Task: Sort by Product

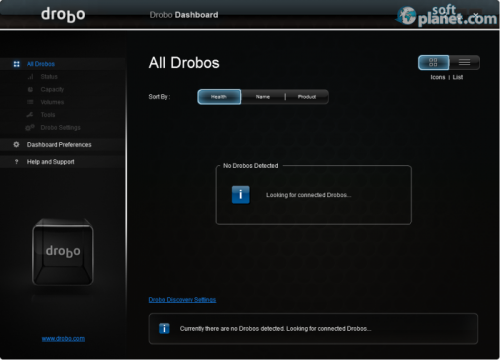Action: click(307, 97)
